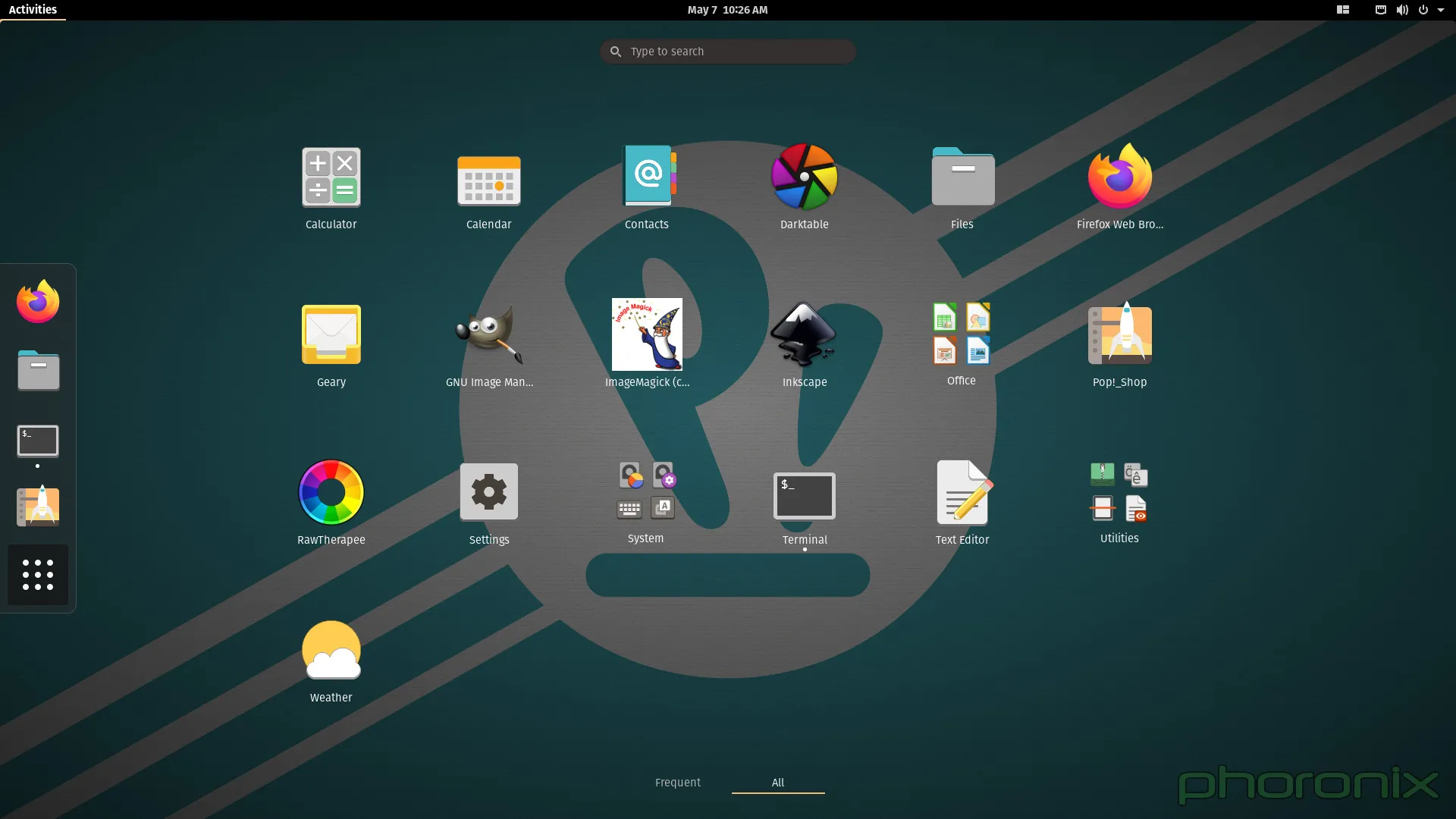Switch to All apps view
Viewport: 1456px width, 819px height.
pos(778,783)
